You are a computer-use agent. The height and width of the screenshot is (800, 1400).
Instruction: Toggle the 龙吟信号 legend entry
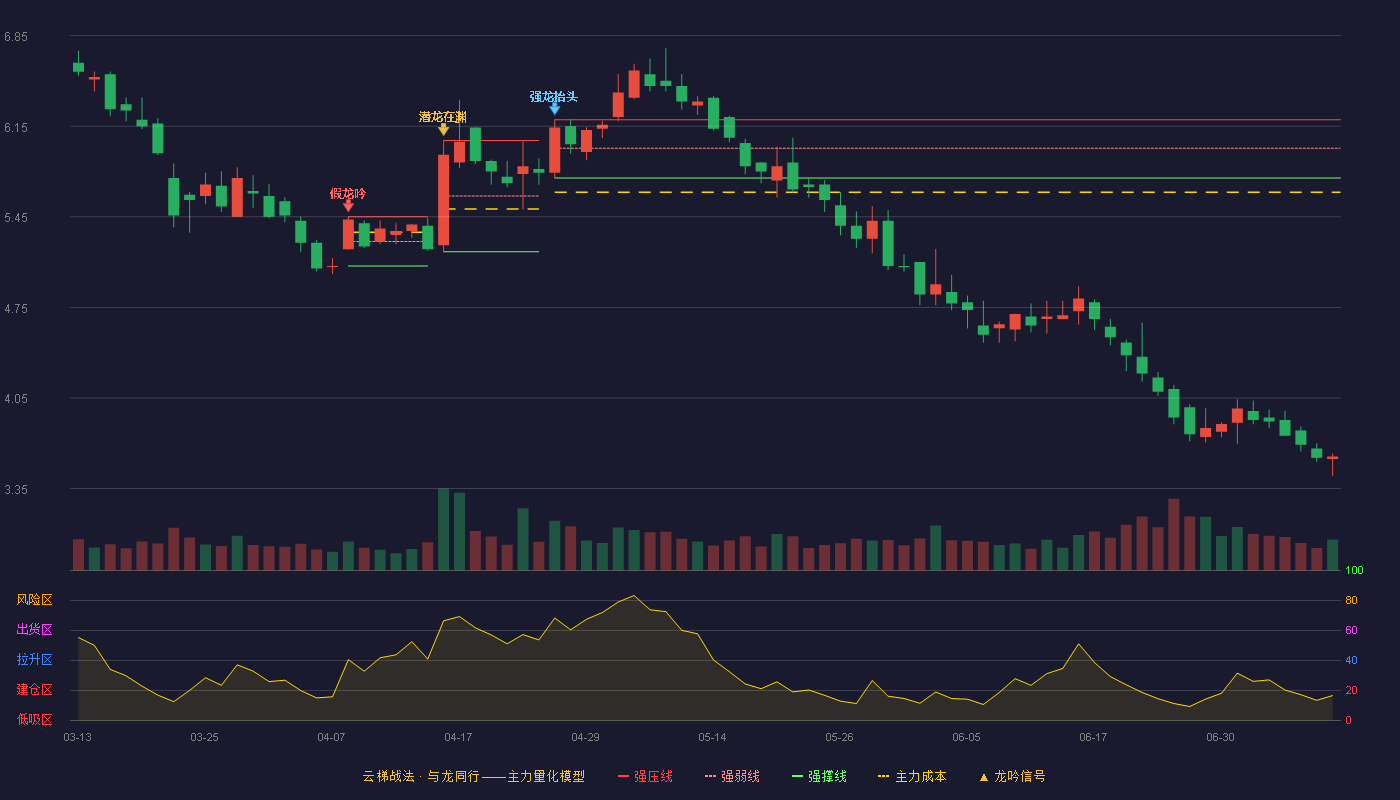point(1012,776)
